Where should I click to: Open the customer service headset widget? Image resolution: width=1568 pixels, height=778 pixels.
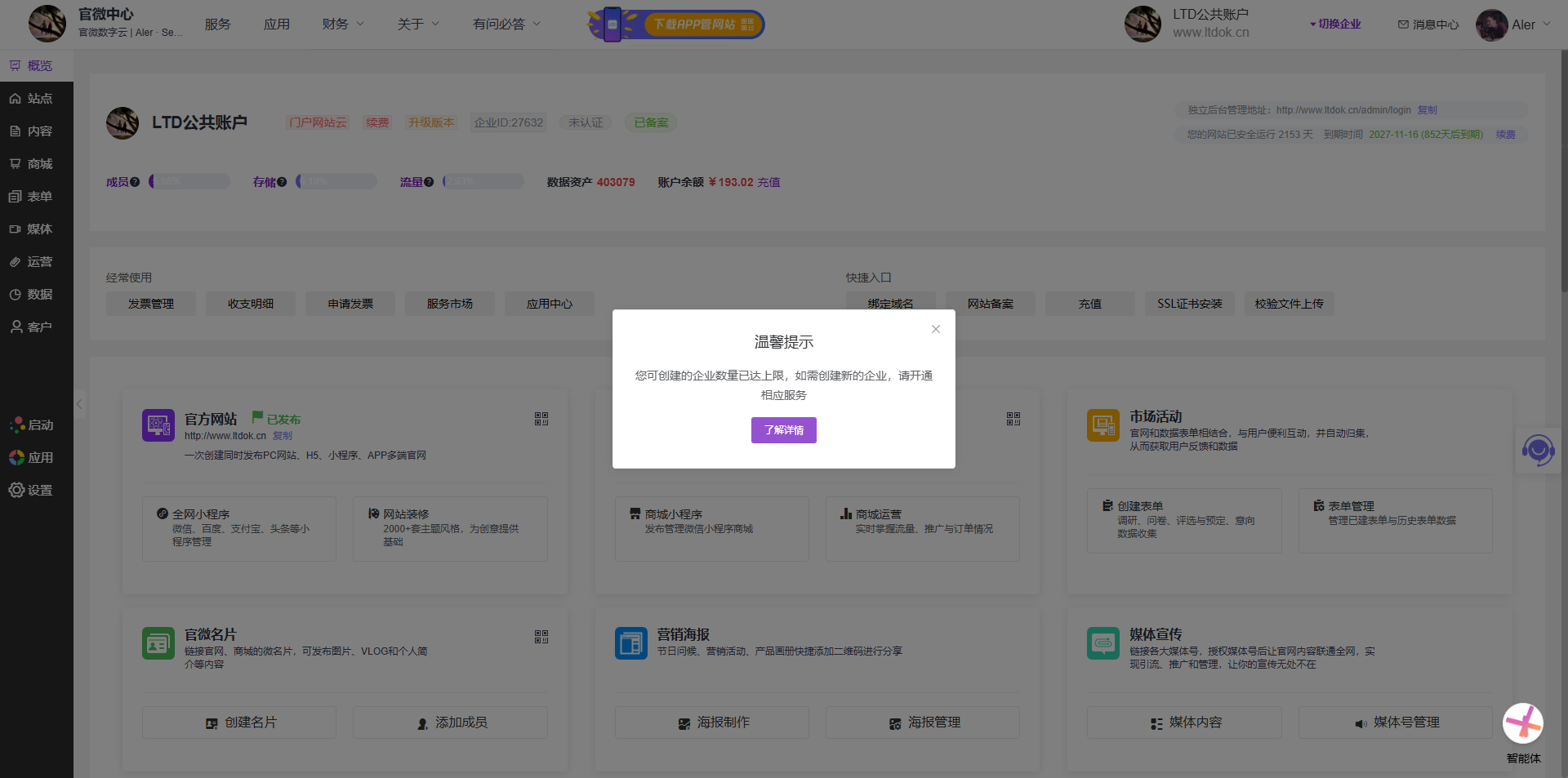(1538, 450)
